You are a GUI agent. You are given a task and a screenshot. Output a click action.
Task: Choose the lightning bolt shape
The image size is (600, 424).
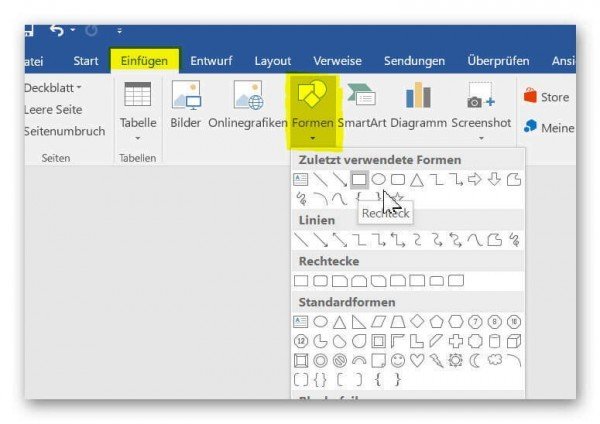tap(437, 360)
